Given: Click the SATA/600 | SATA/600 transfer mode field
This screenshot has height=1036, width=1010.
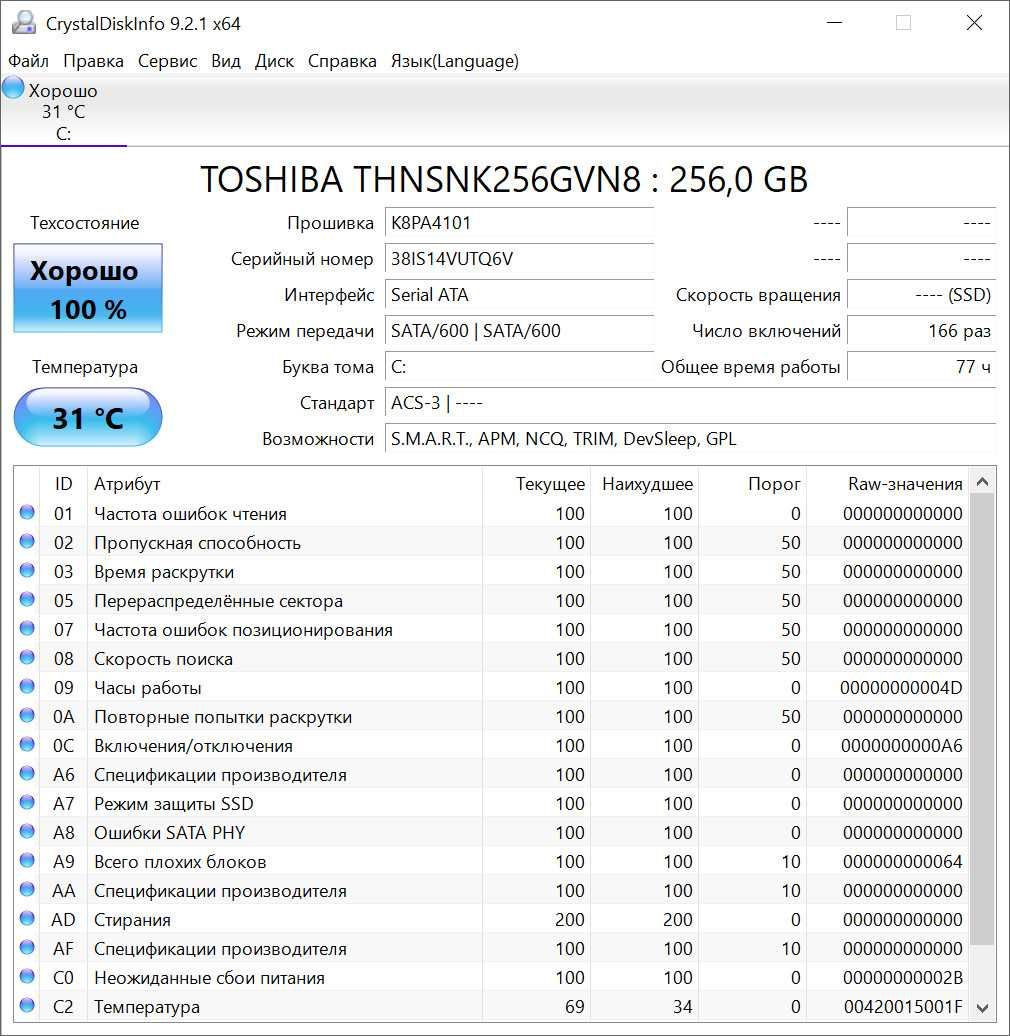Looking at the screenshot, I should point(519,331).
